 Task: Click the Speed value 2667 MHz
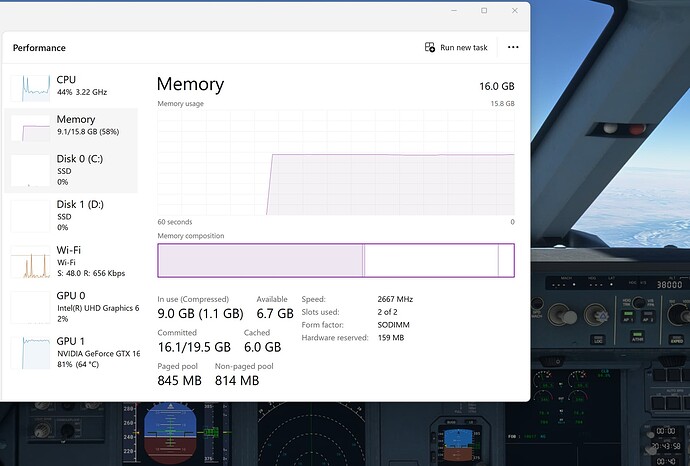click(395, 299)
